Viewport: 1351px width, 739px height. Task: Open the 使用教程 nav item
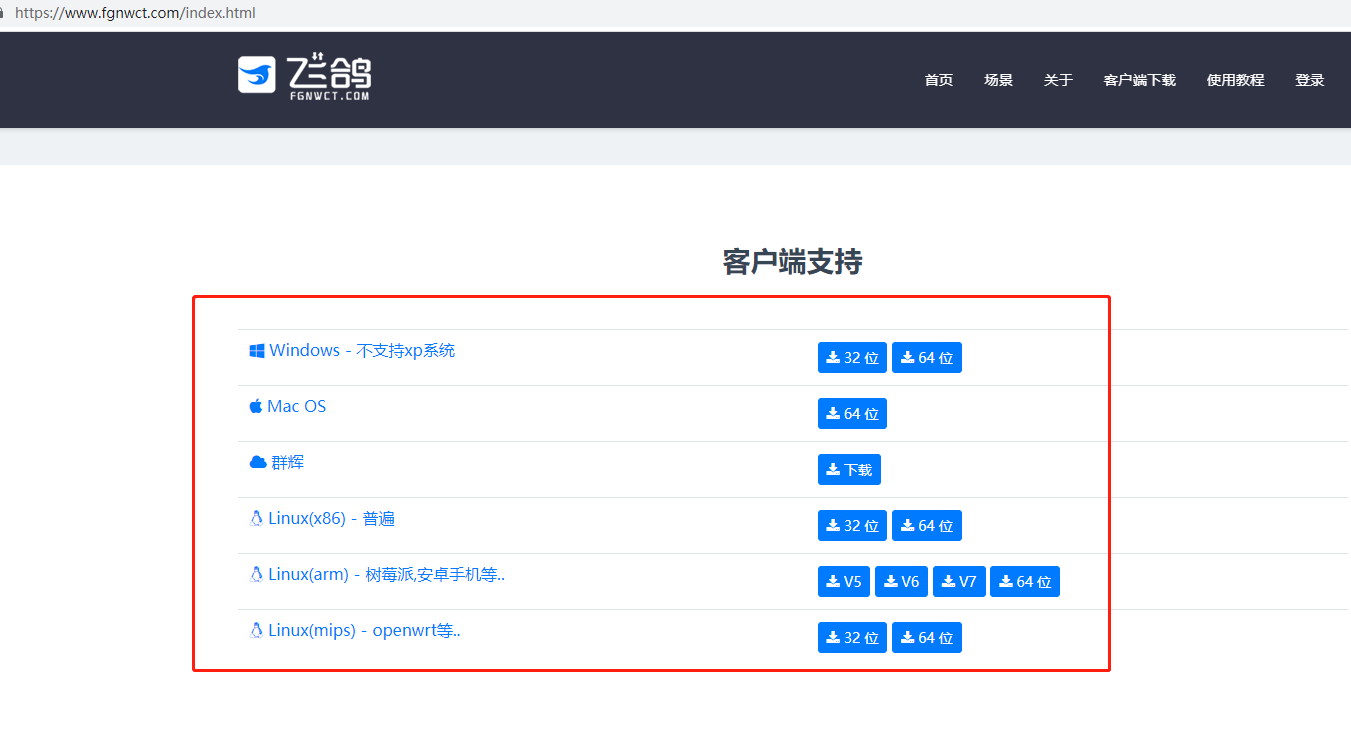point(1235,80)
